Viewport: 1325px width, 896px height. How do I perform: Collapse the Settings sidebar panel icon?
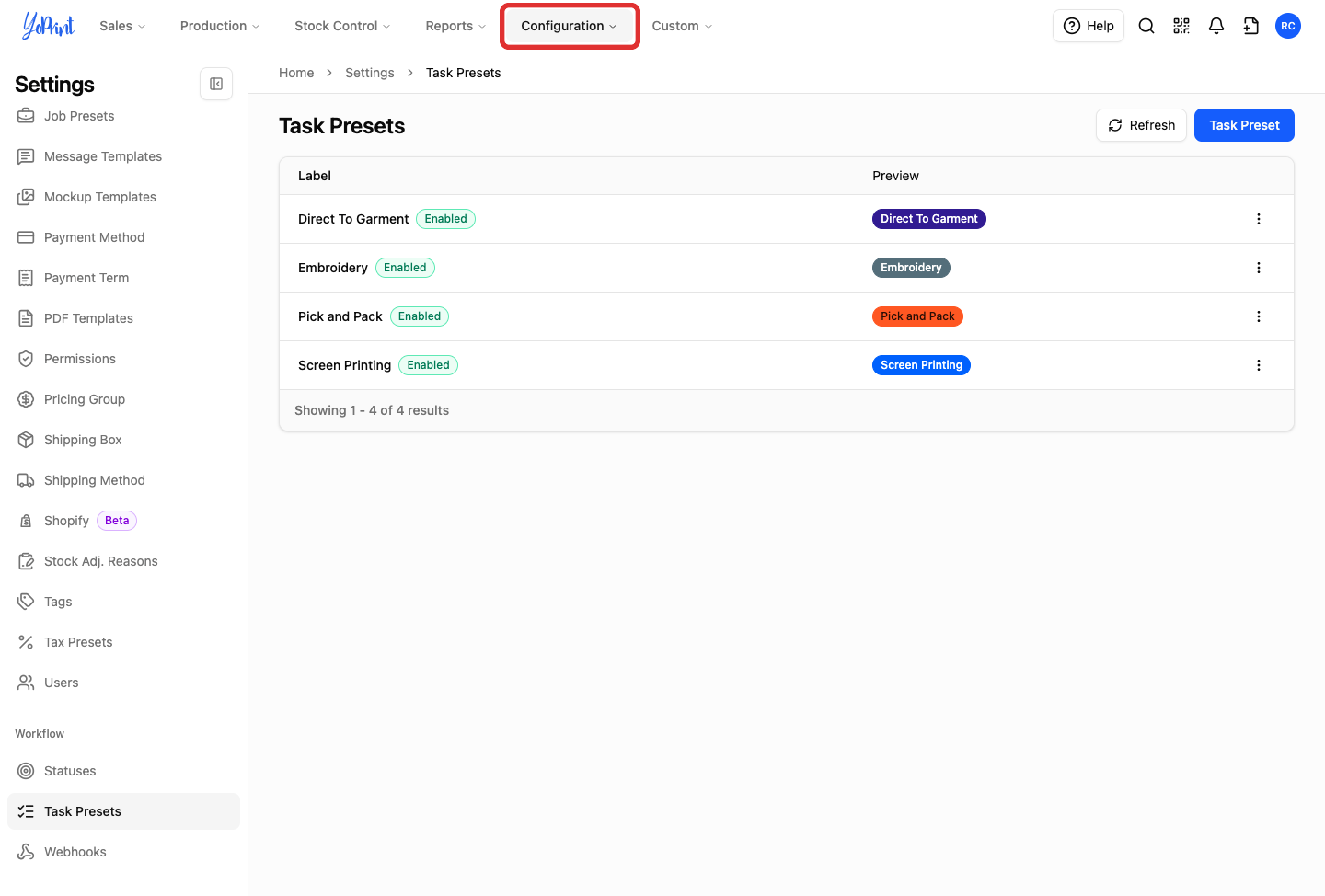(216, 84)
